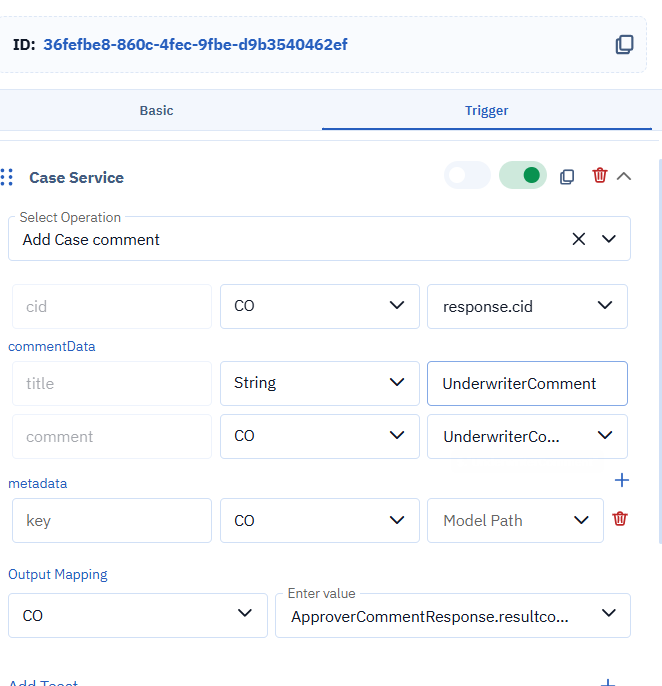
Task: Toggle the green enabled switch
Action: pos(523,175)
